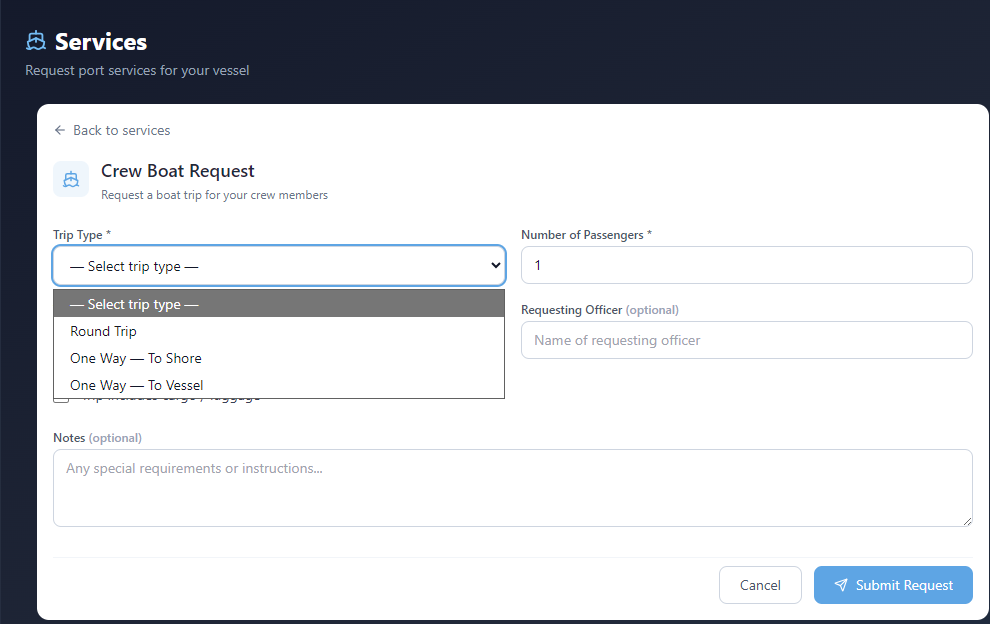The height and width of the screenshot is (624, 990).
Task: Click the Notes text area resize handle
Action: coord(967,521)
